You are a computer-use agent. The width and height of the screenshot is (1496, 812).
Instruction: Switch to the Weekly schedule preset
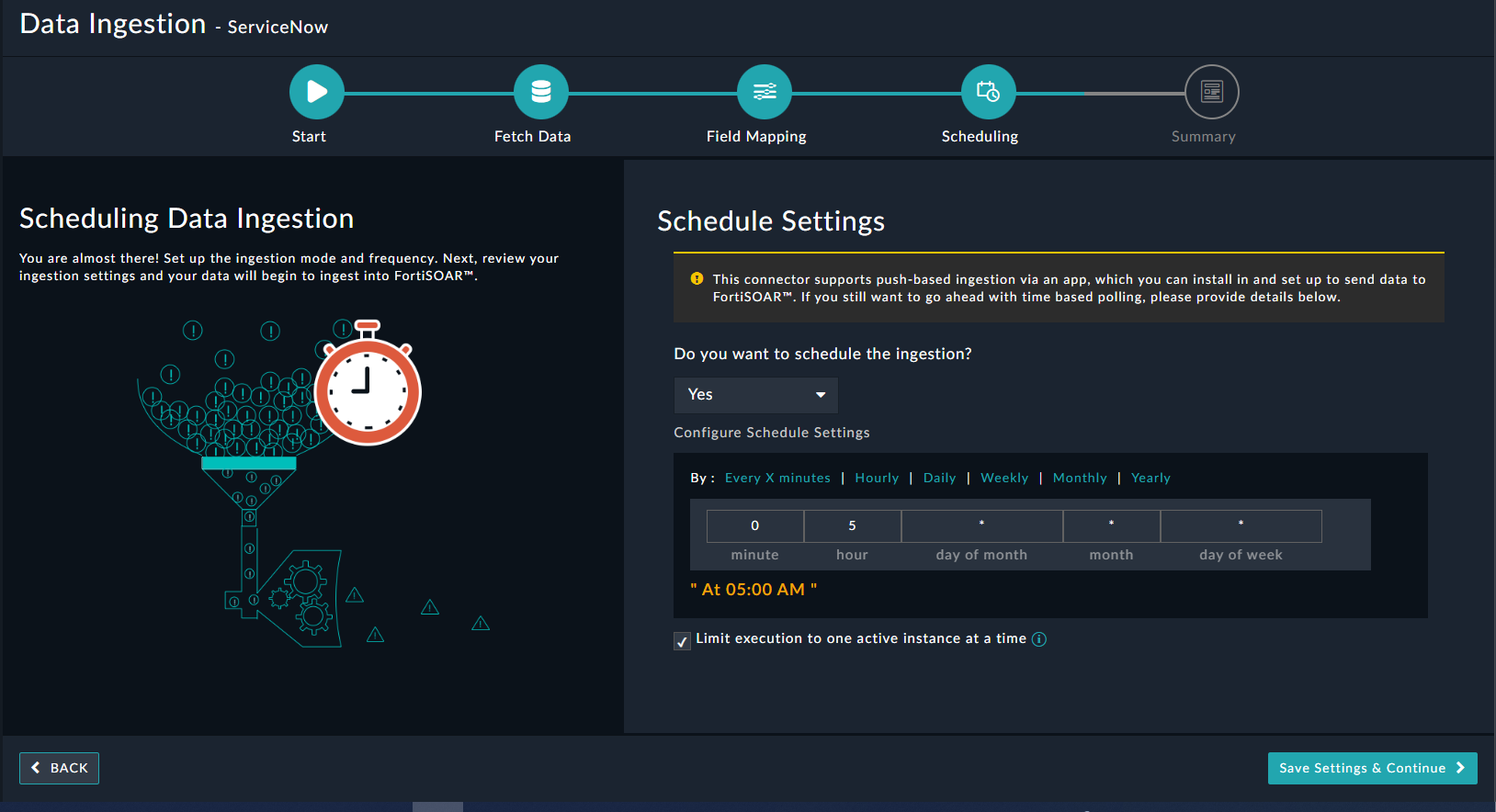point(1004,478)
